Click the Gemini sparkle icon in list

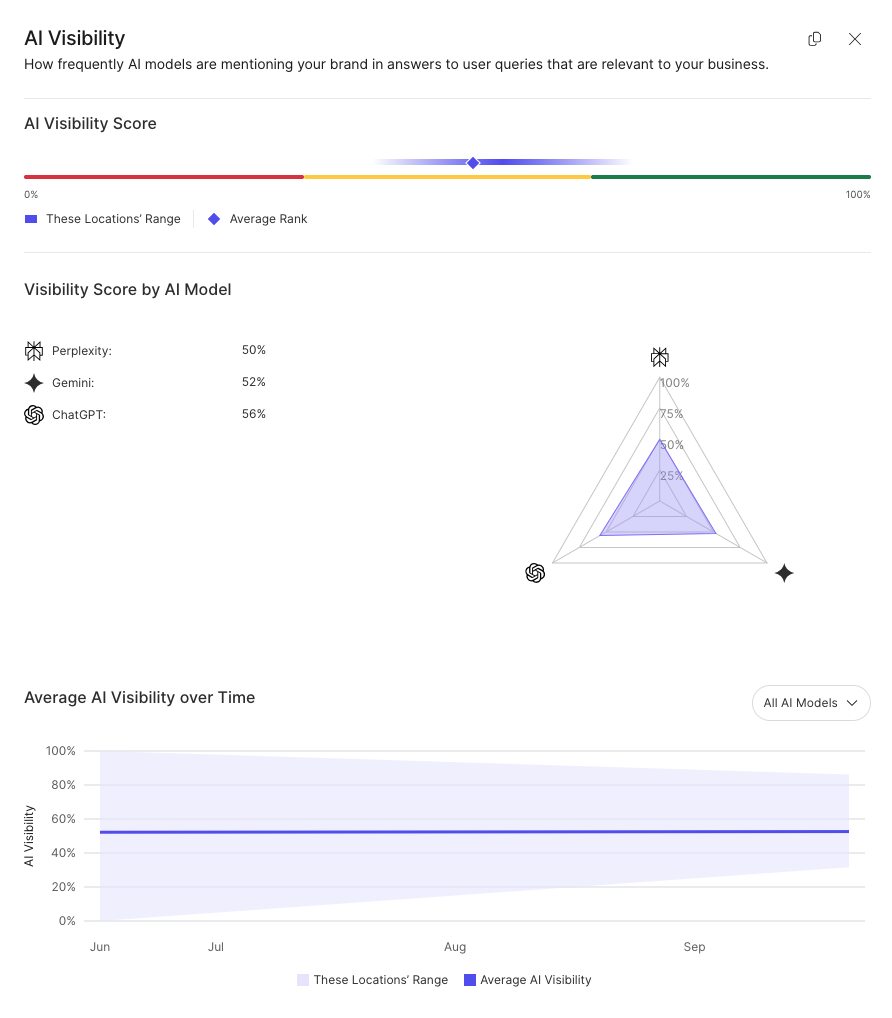pyautogui.click(x=34, y=383)
